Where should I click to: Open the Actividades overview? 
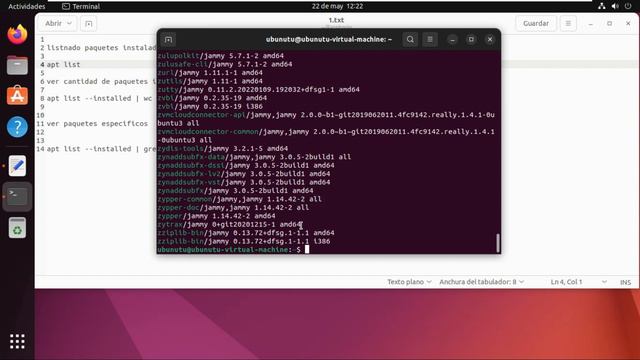tap(27, 6)
